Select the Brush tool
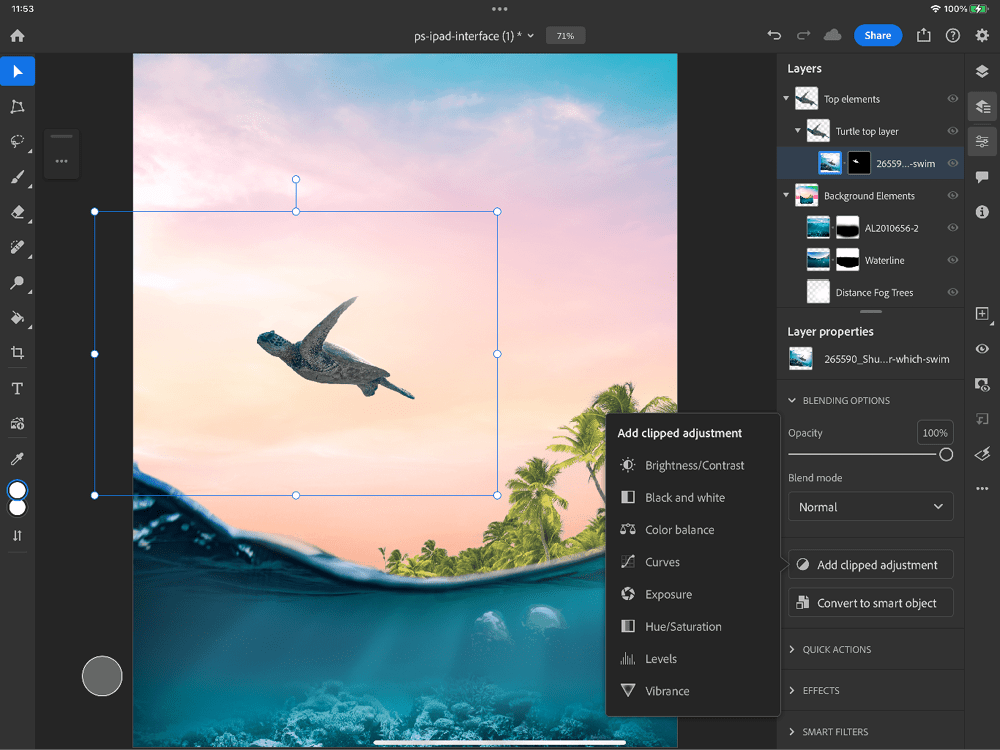The image size is (1000, 750). point(17,177)
